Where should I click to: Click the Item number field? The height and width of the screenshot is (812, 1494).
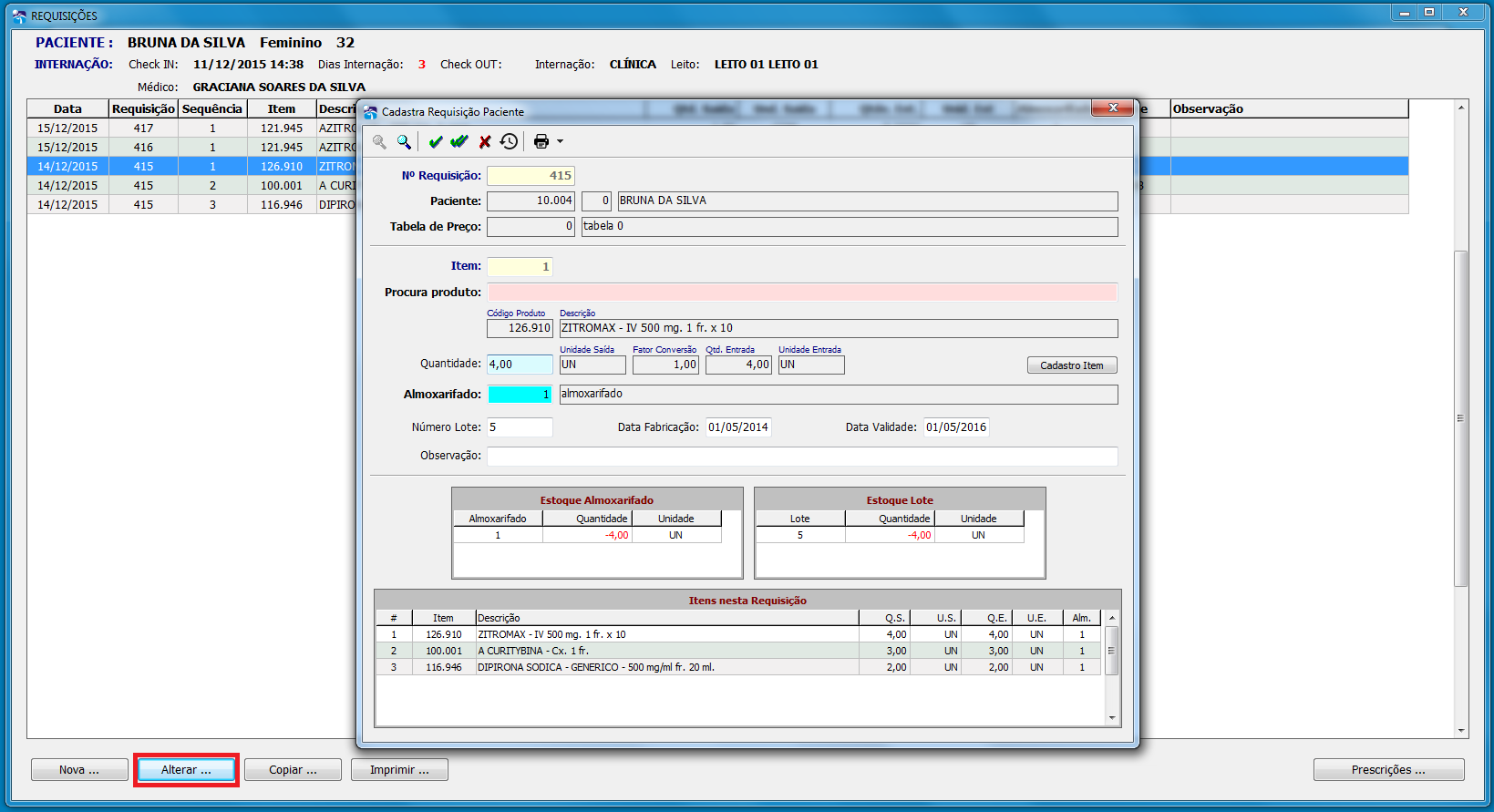pyautogui.click(x=520, y=267)
